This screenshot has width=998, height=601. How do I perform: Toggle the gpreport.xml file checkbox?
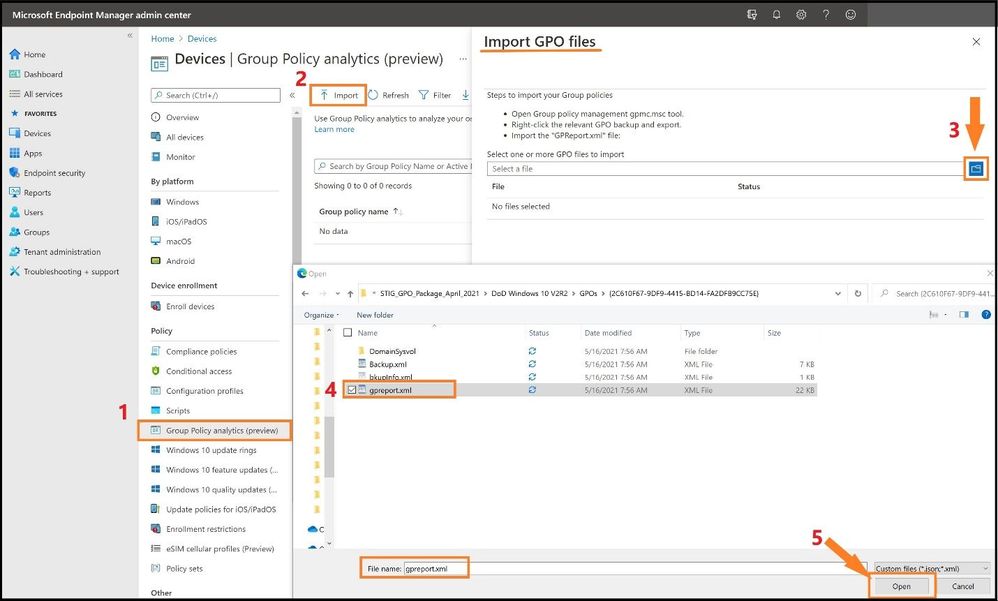(351, 390)
